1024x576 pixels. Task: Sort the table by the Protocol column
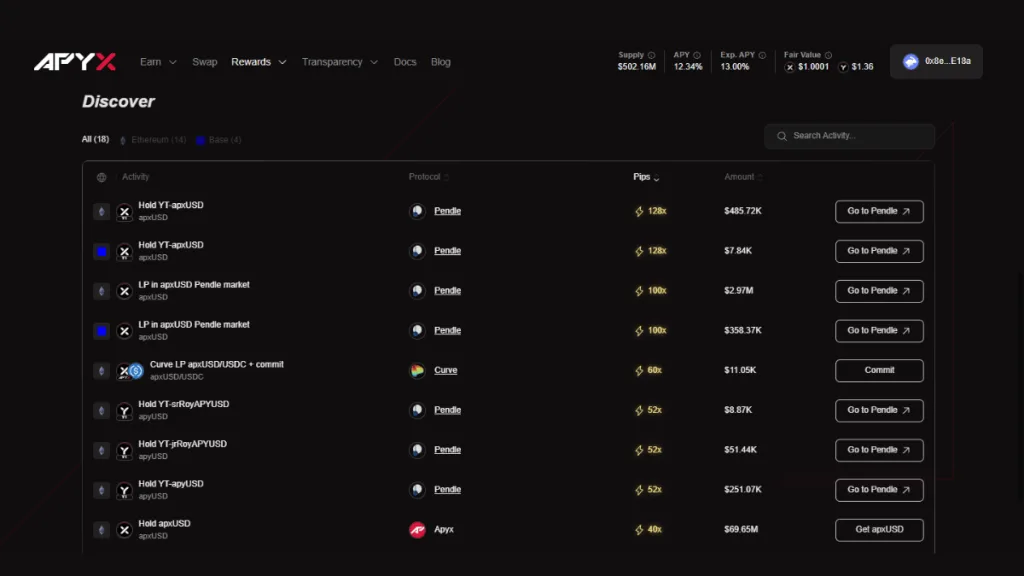(x=428, y=177)
